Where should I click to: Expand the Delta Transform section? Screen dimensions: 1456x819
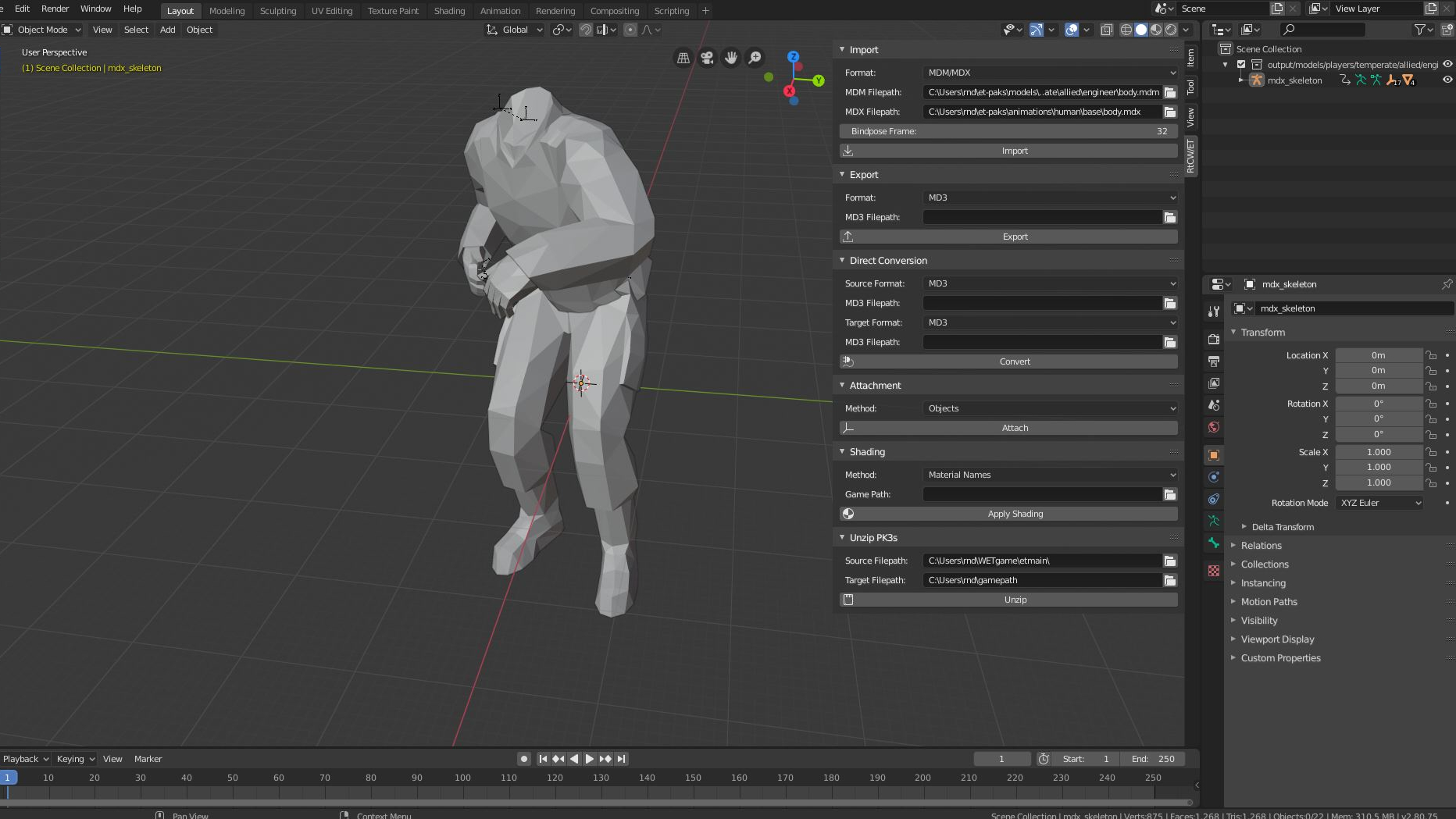coord(1282,527)
